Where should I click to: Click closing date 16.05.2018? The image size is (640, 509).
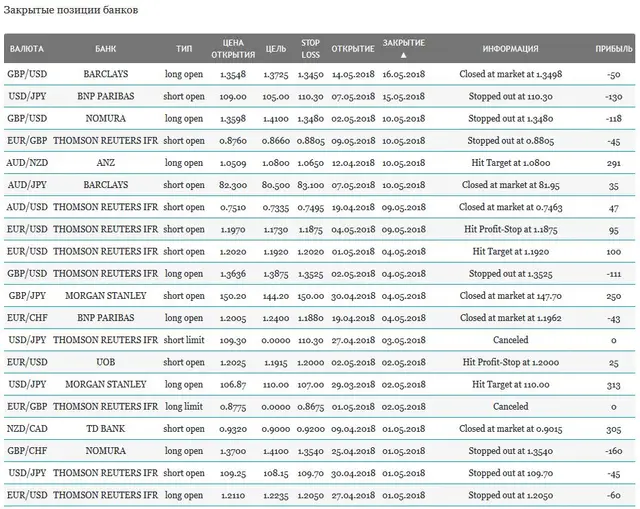click(404, 74)
